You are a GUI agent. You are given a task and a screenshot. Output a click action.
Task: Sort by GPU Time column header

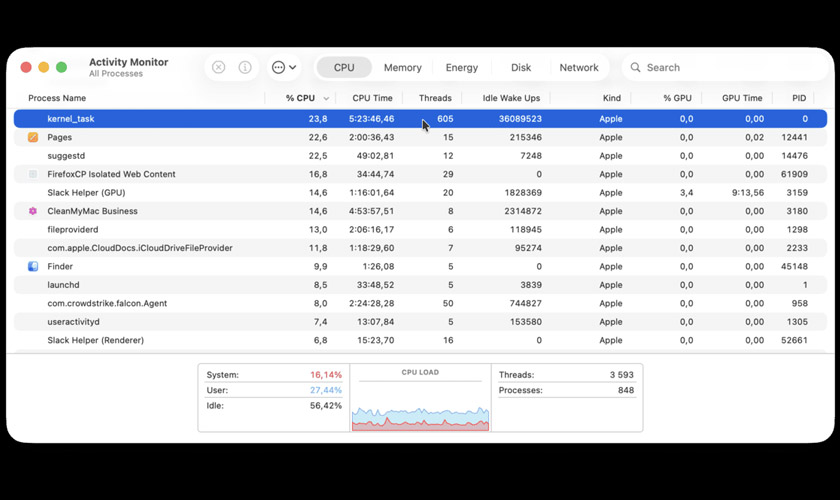point(742,98)
